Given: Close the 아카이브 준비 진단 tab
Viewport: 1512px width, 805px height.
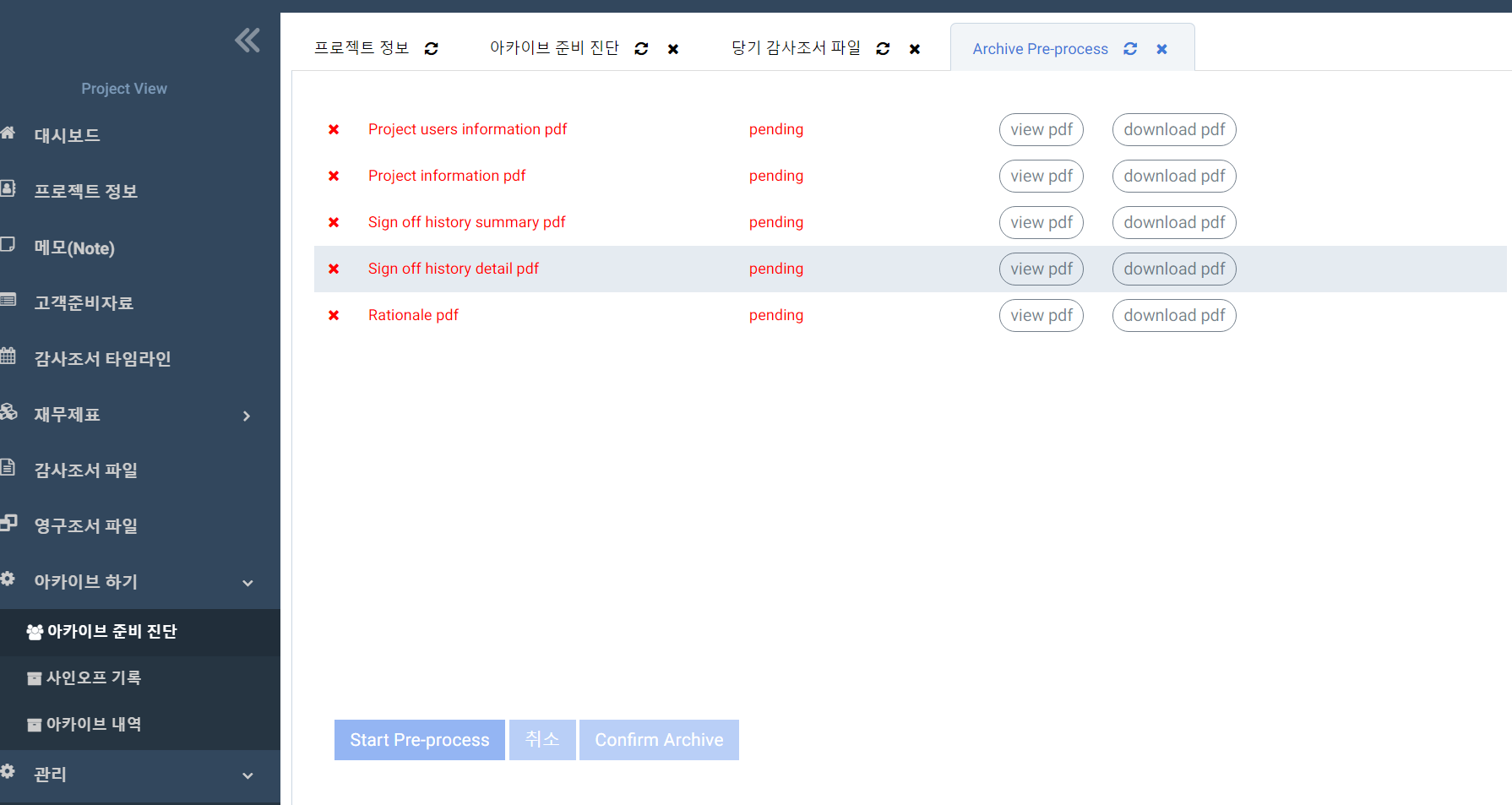Looking at the screenshot, I should [673, 49].
